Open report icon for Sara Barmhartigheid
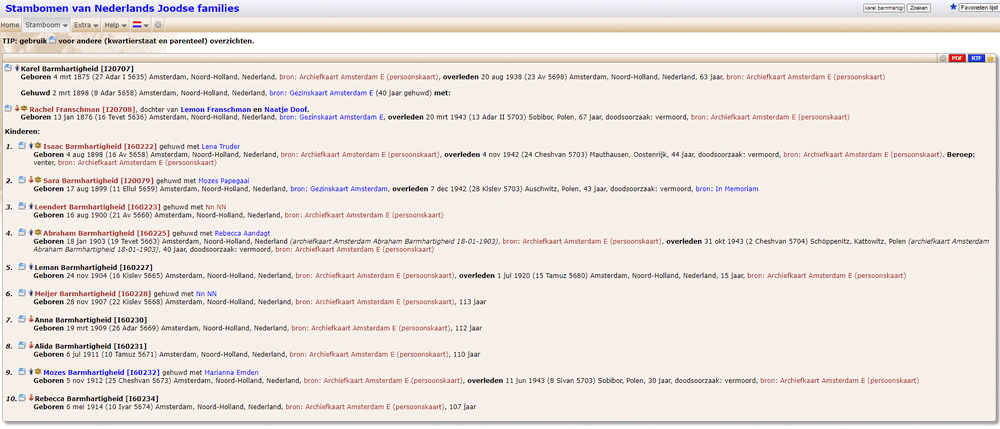The width and height of the screenshot is (1000, 429). click(x=23, y=180)
